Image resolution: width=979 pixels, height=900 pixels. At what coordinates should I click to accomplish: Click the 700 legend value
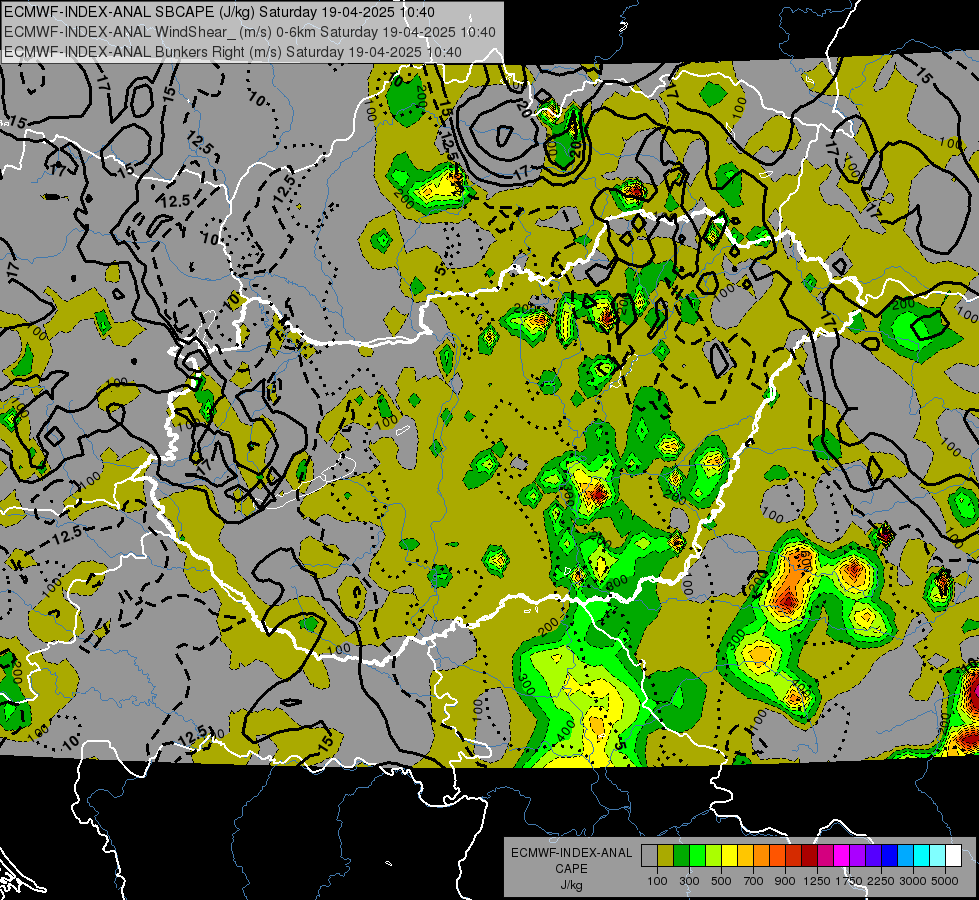(x=754, y=881)
